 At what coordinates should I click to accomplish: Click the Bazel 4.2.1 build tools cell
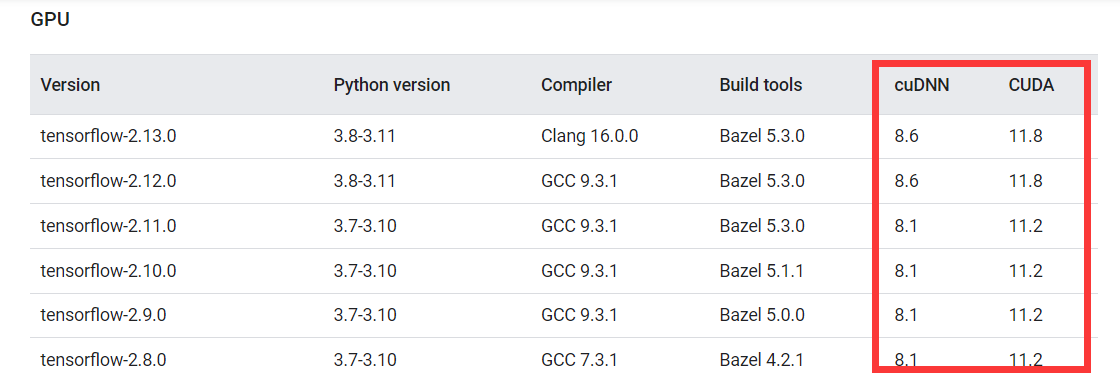[x=762, y=360]
